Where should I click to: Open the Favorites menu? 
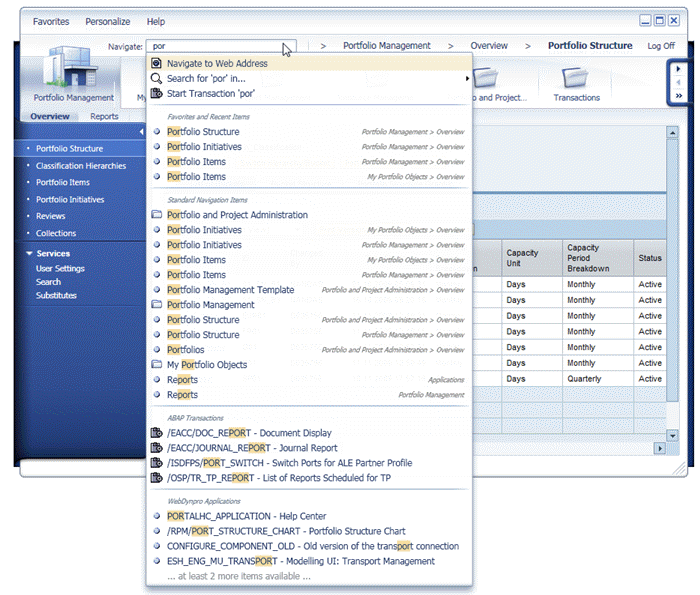click(51, 21)
